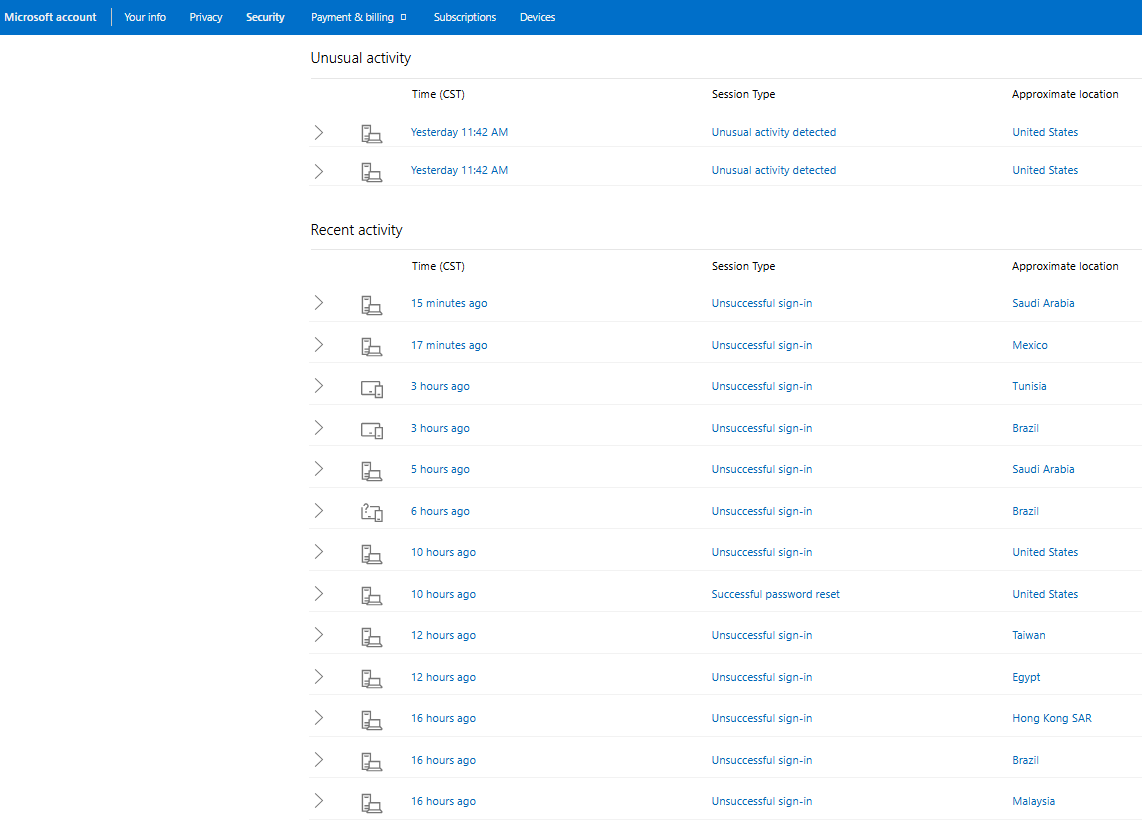The image size is (1142, 820).
Task: Click the device icon for the 10 hours ago unsuccessful sign-in
Action: [371, 554]
